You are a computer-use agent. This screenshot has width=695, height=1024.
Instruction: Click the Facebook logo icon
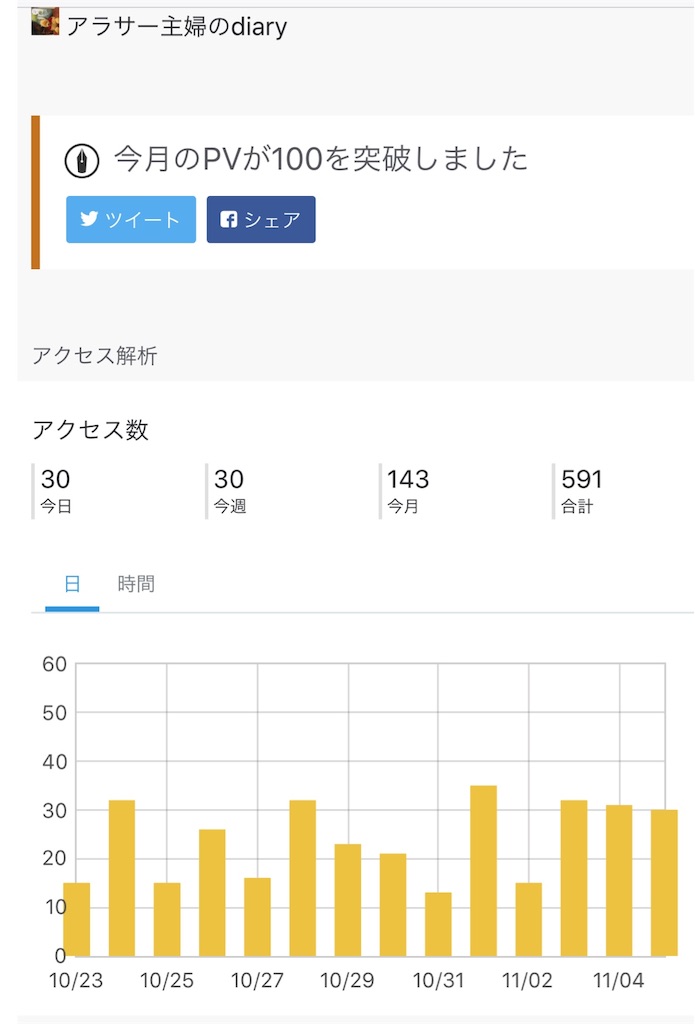[x=229, y=219]
